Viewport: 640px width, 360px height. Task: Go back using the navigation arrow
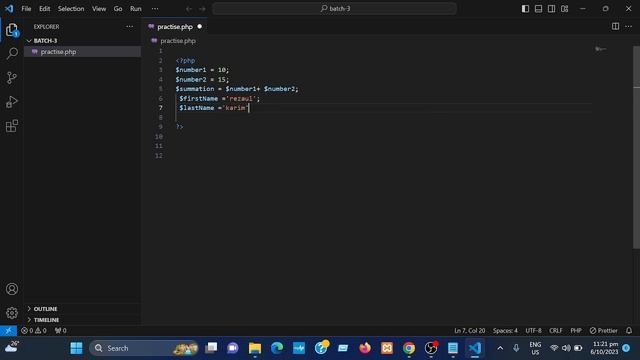click(189, 9)
